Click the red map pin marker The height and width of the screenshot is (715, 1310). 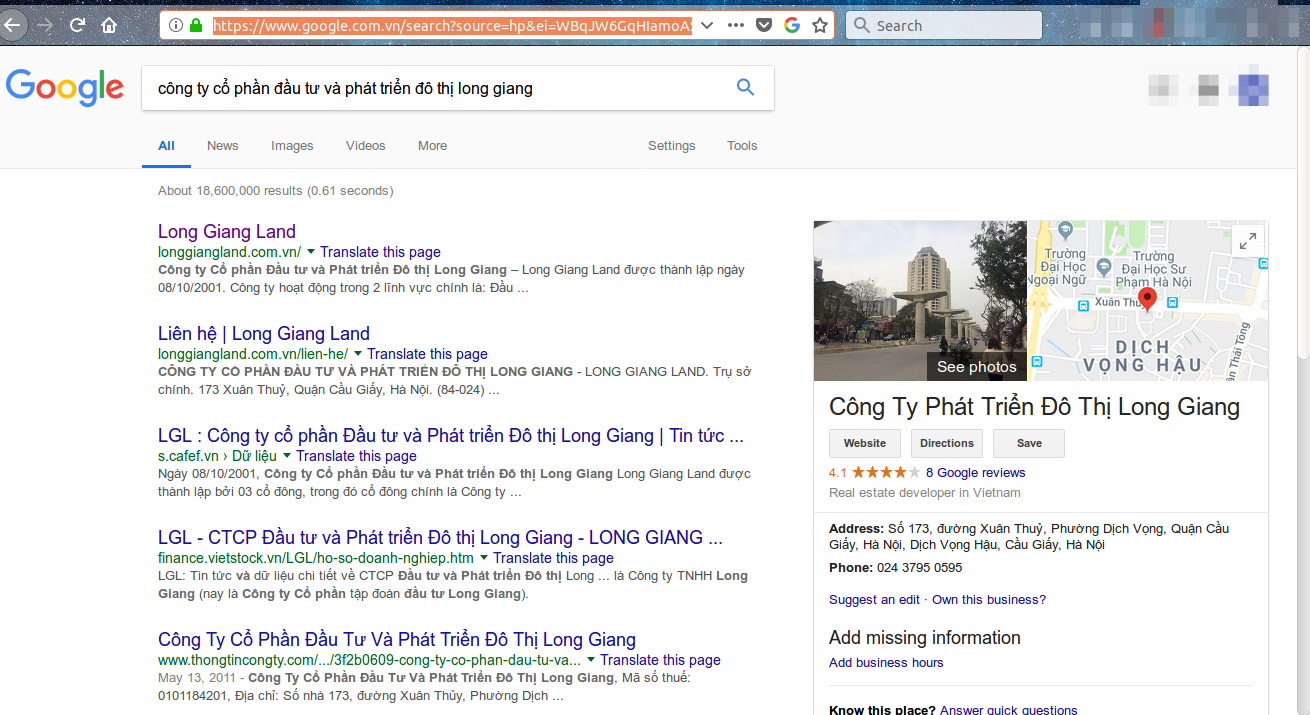coord(1147,298)
